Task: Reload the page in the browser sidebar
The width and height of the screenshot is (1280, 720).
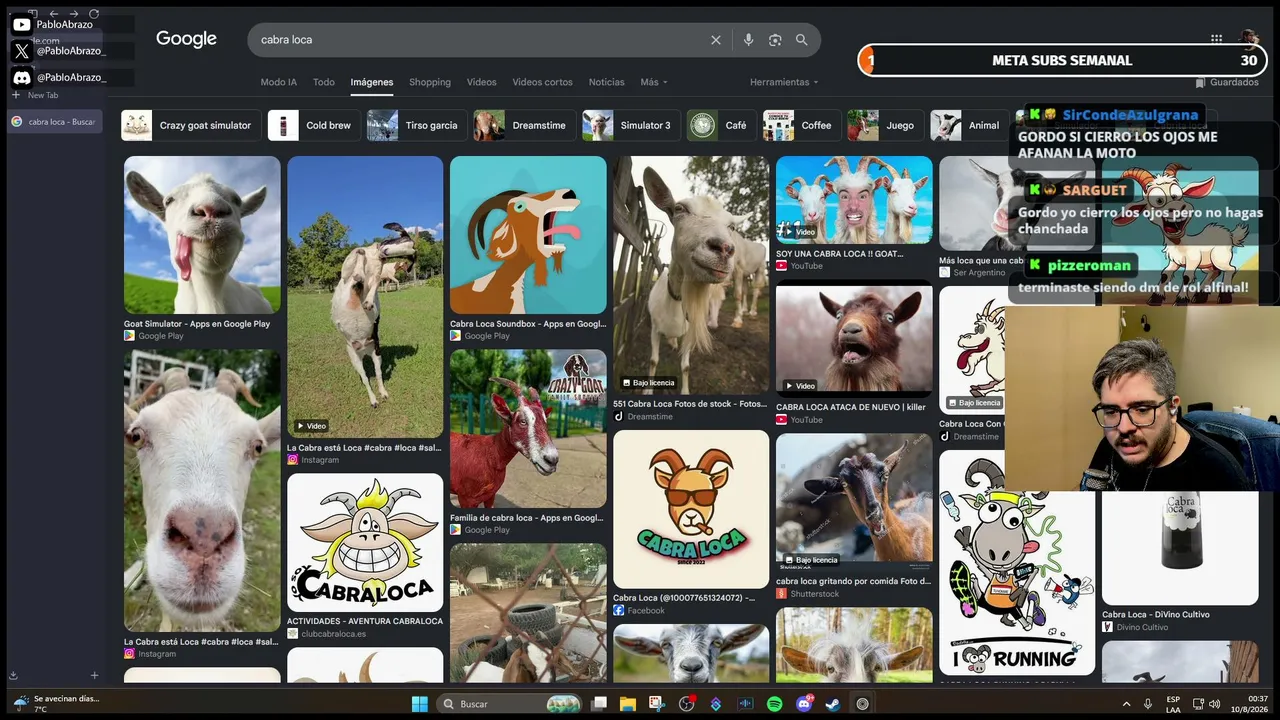Action: point(94,14)
